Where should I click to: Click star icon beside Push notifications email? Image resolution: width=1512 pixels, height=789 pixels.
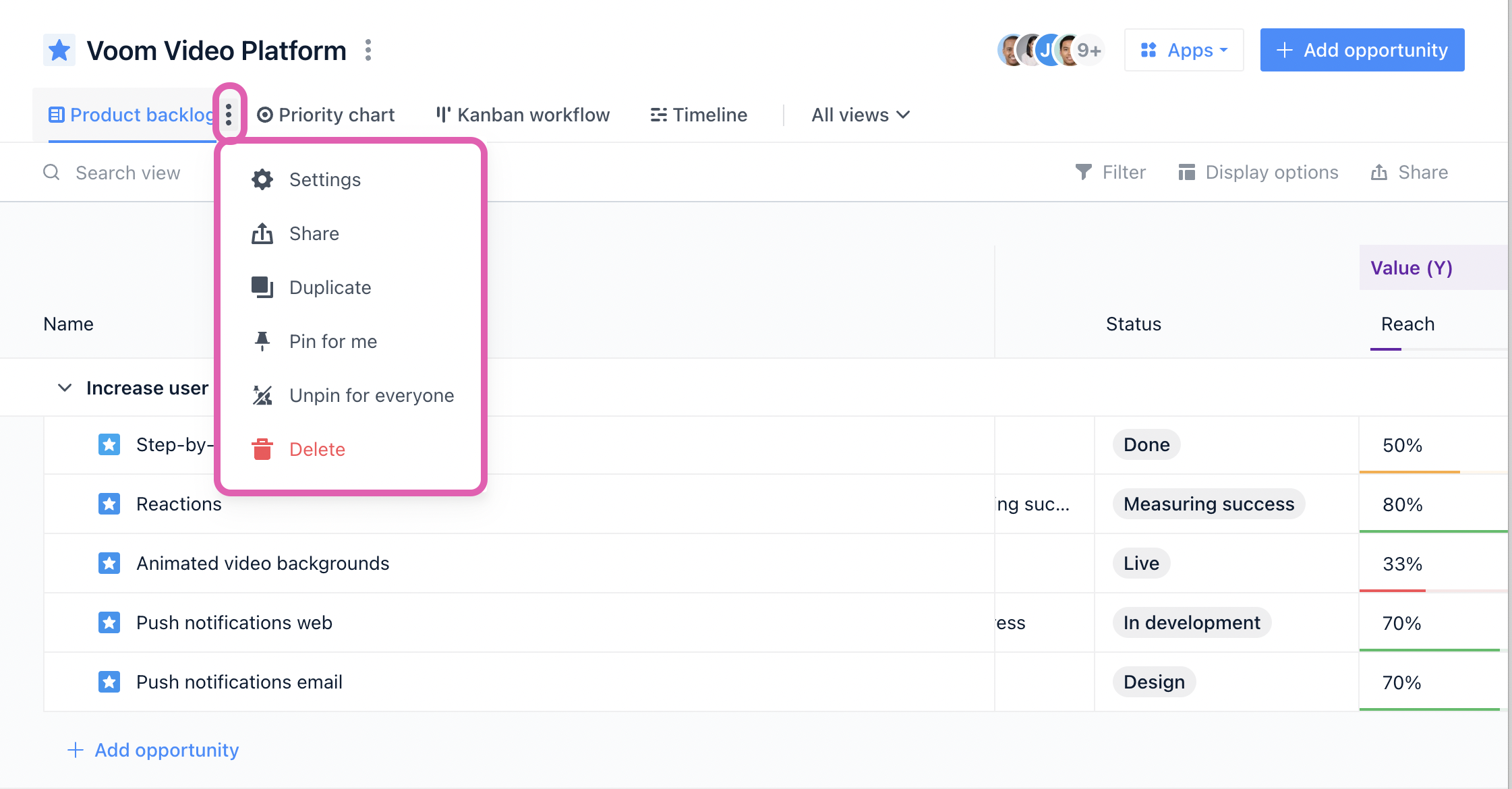click(x=109, y=682)
